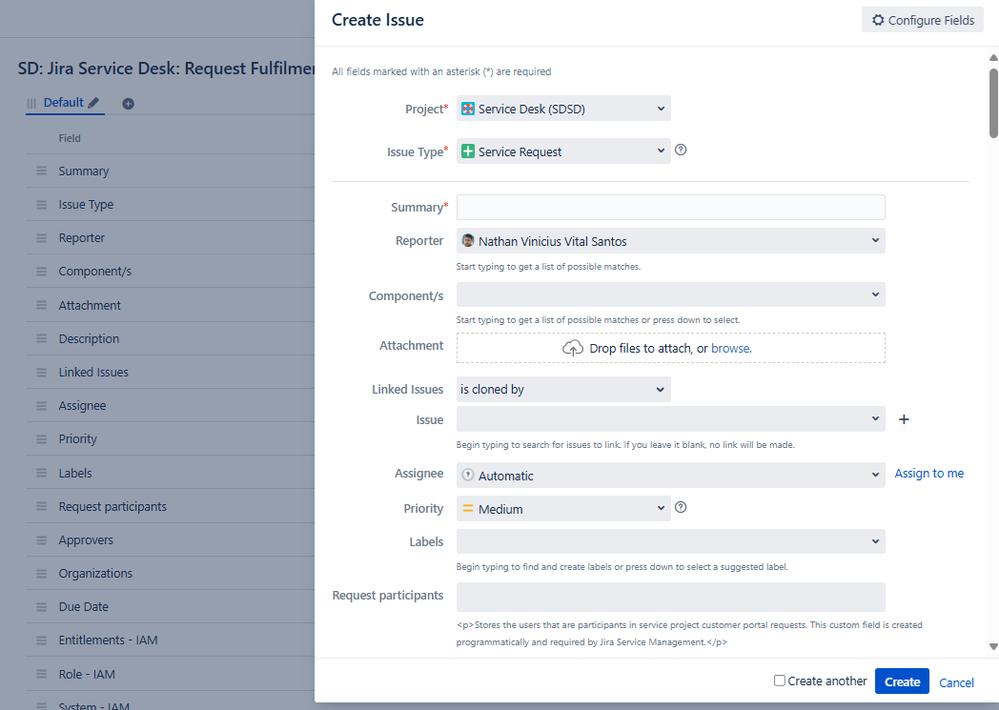Click the pencil edit icon beside Default tab

point(94,103)
